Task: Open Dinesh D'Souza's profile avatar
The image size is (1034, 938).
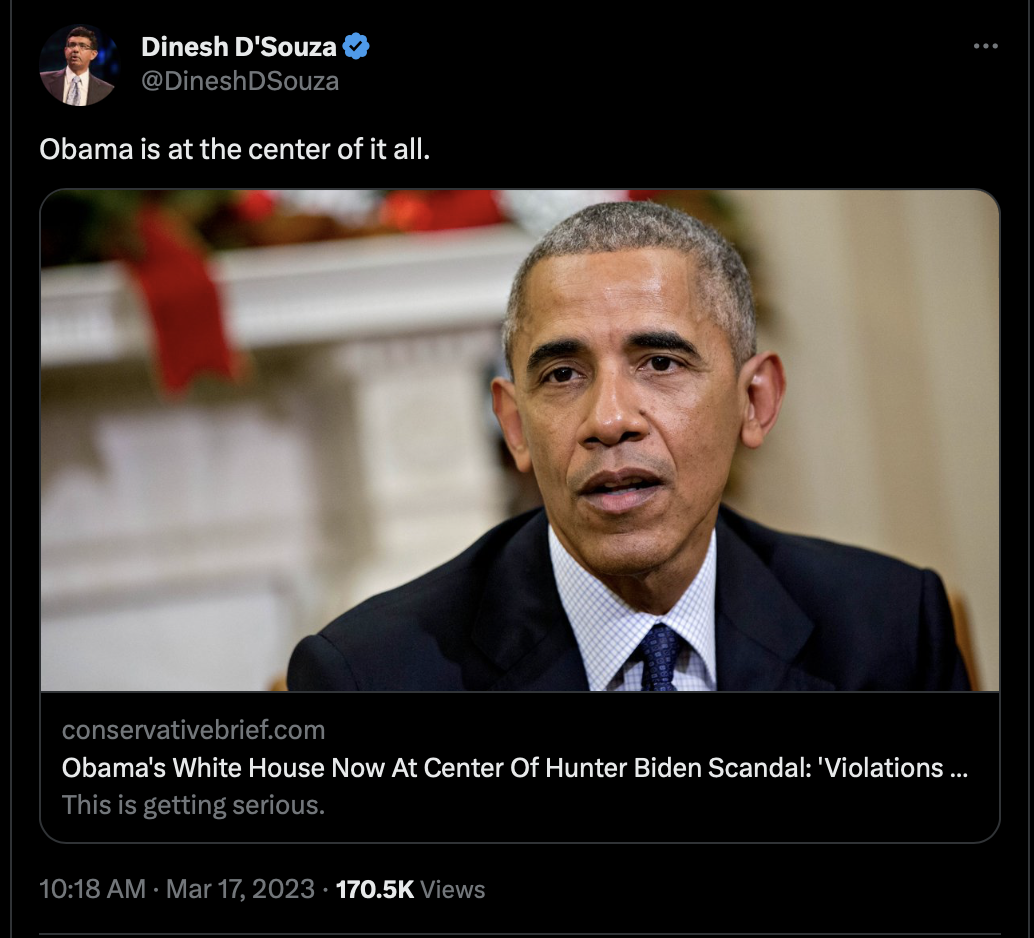Action: point(79,66)
